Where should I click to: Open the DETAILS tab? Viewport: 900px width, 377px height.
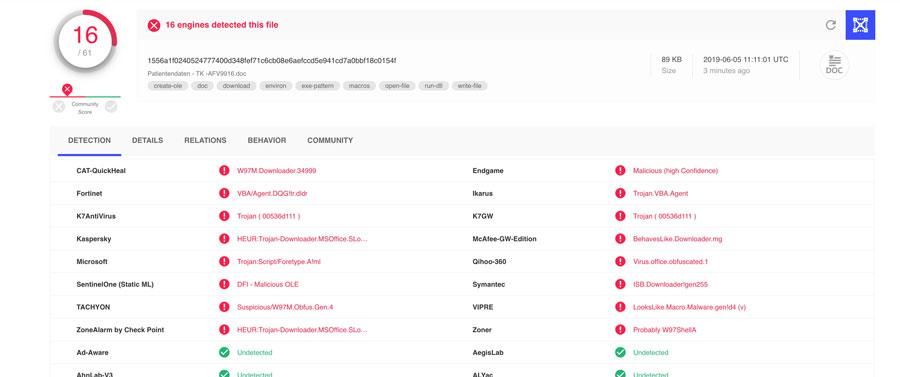148,140
